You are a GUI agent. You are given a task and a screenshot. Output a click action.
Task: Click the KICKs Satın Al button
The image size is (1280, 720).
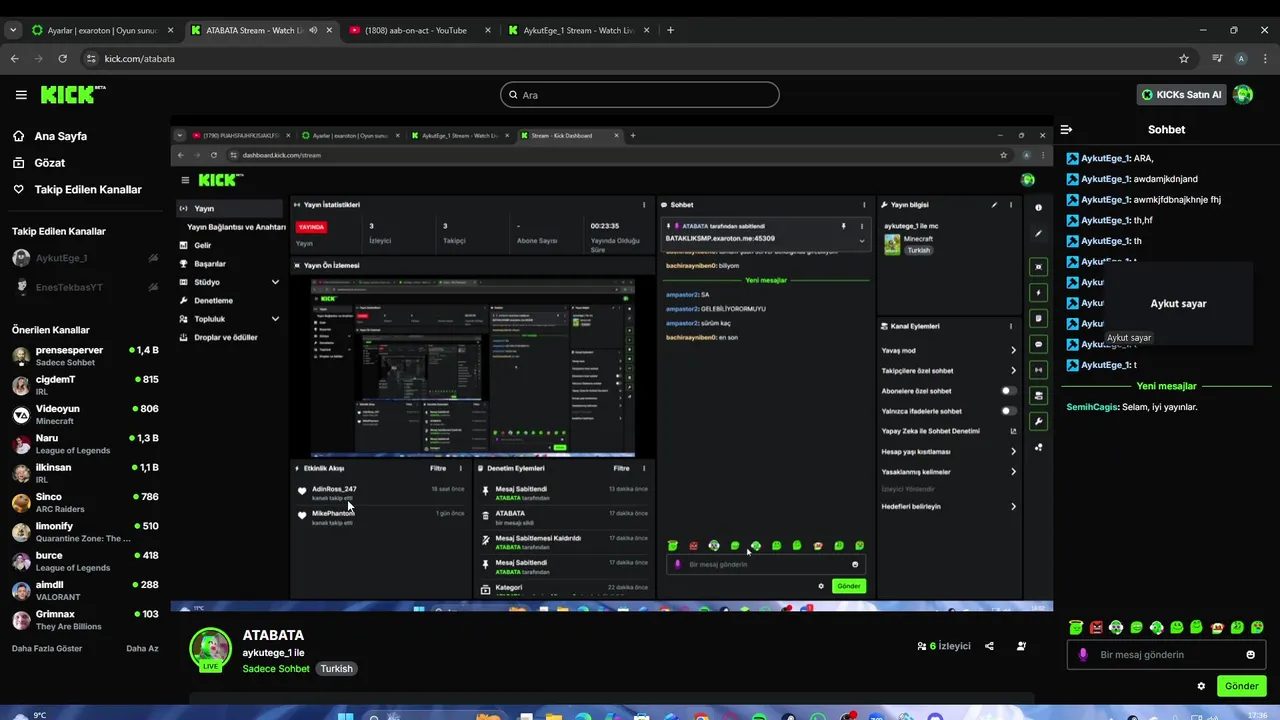(x=1181, y=95)
